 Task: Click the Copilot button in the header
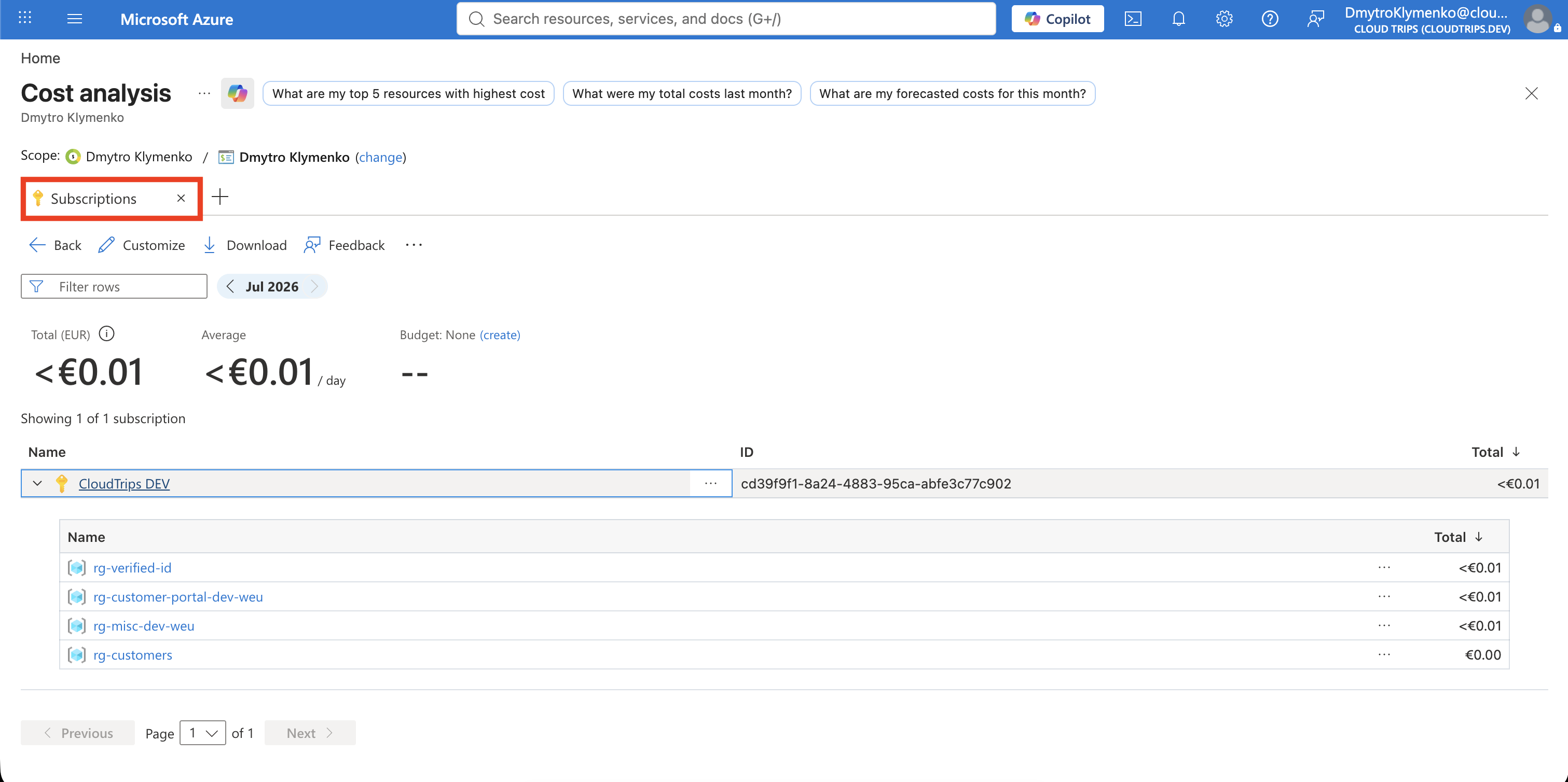pos(1057,19)
